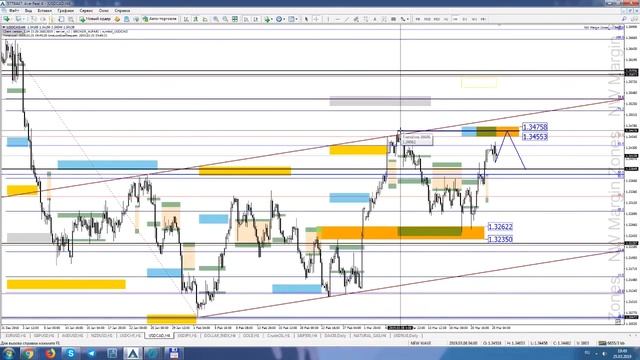Open Telegram from the taskbar
The height and width of the screenshot is (360, 640).
pyautogui.click(x=91, y=353)
